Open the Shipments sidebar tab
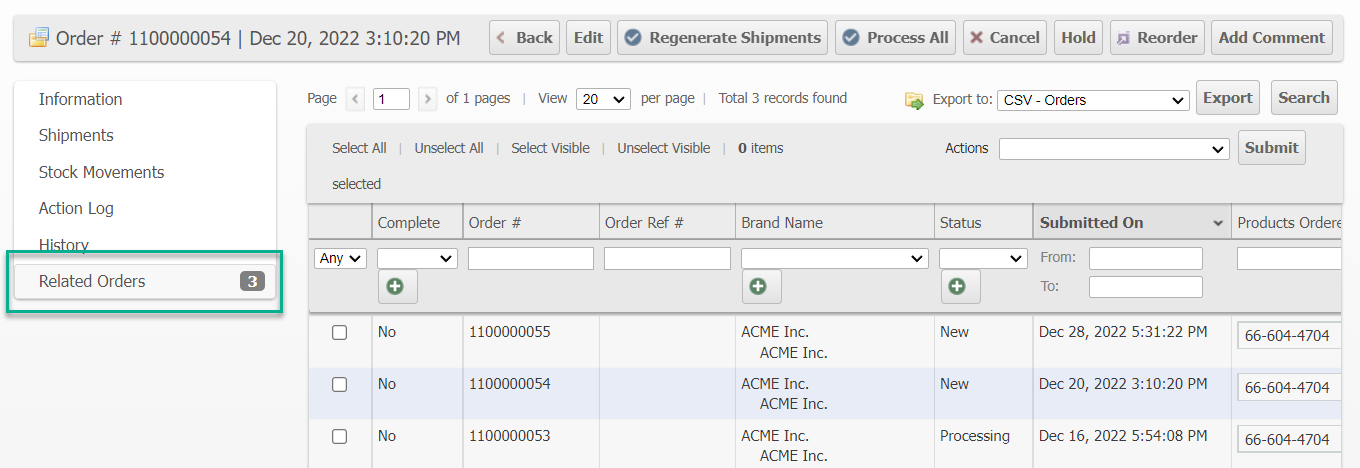Screen dimensions: 1360x468 tap(76, 136)
